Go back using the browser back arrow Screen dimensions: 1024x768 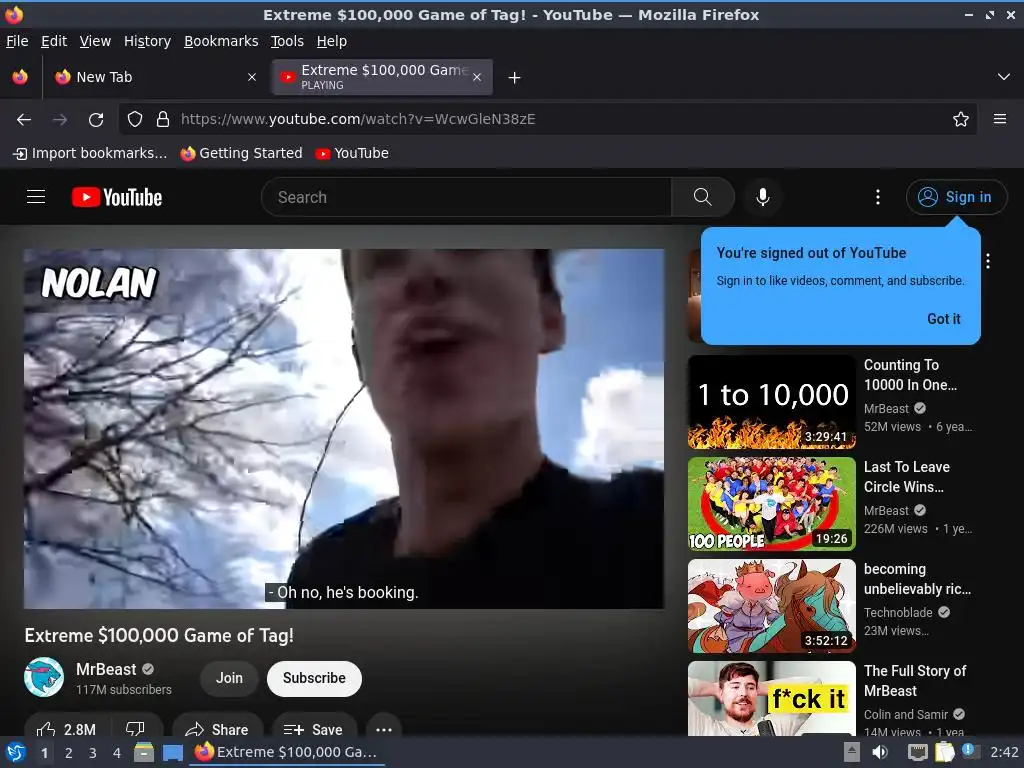pos(24,120)
